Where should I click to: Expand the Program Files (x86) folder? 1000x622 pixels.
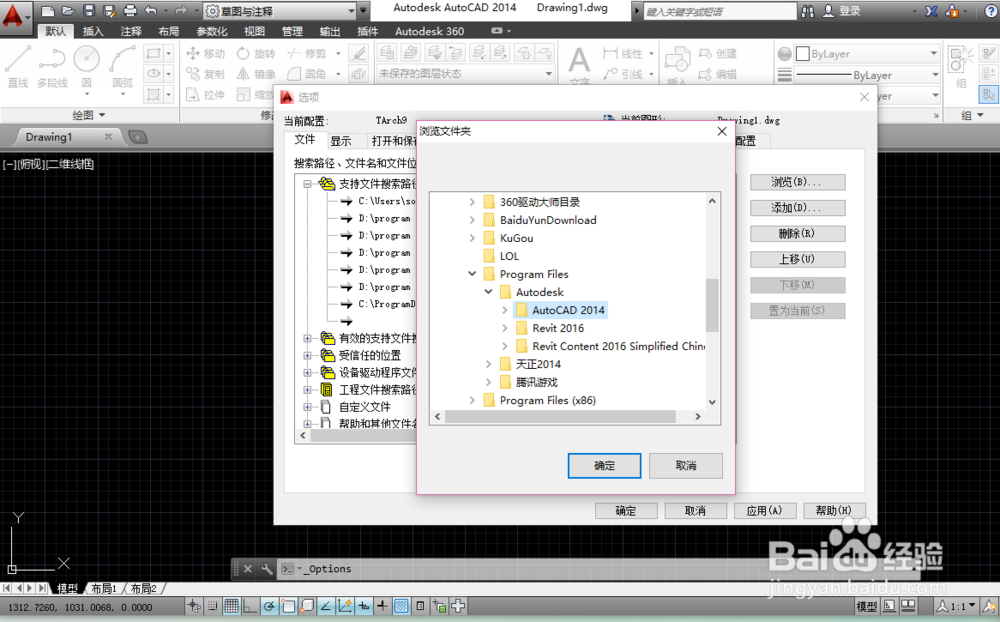coord(472,400)
